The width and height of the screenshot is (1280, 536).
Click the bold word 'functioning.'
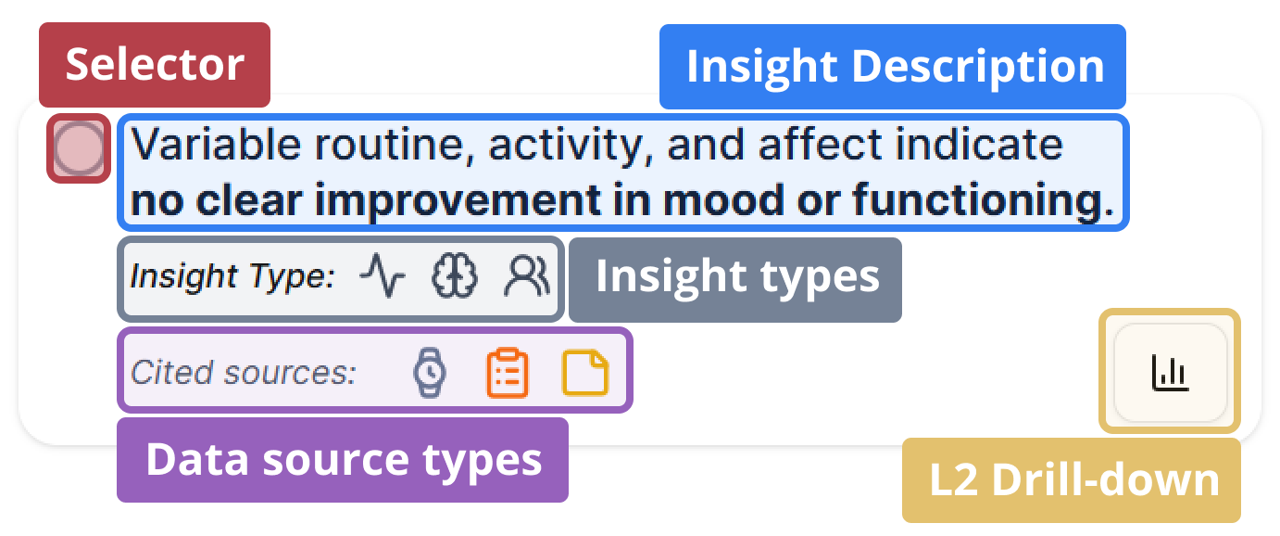[x=982, y=201]
